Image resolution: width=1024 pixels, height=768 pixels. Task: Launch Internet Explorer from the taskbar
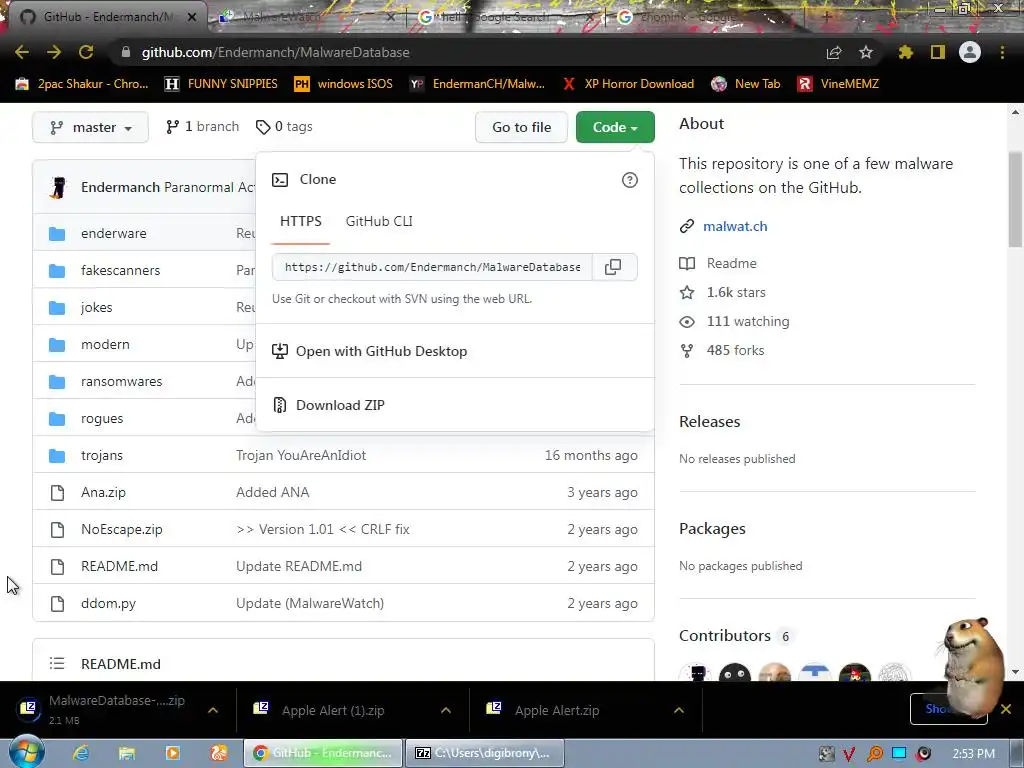tap(81, 753)
